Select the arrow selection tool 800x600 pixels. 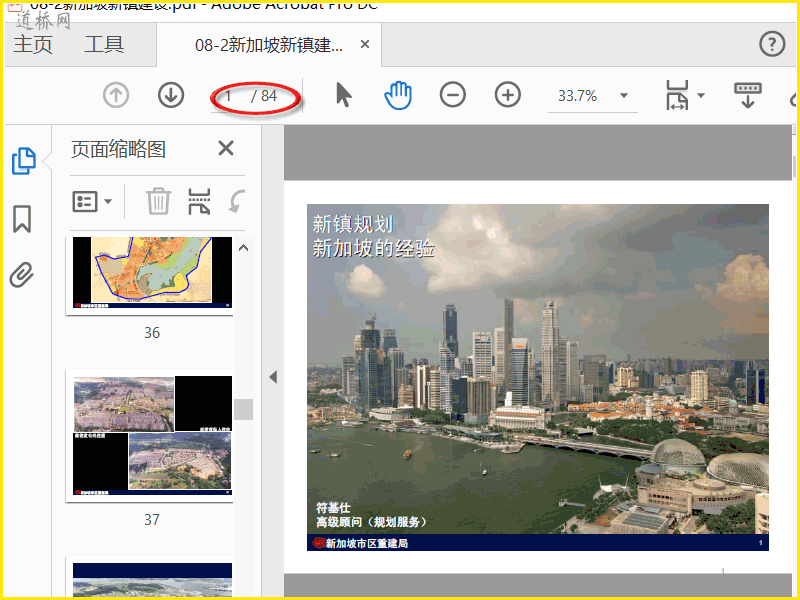(344, 95)
